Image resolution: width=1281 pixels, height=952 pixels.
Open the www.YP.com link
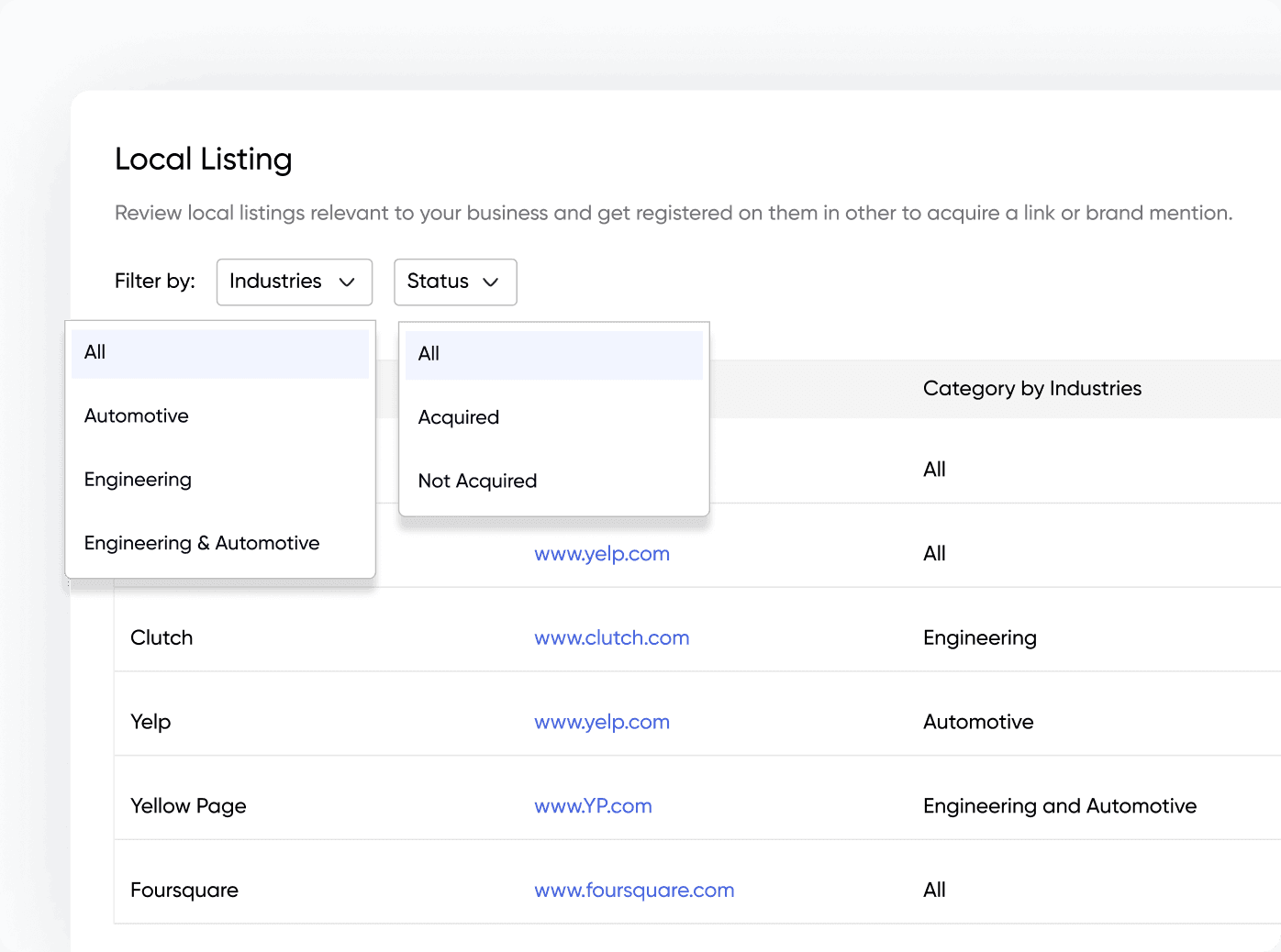pos(593,807)
